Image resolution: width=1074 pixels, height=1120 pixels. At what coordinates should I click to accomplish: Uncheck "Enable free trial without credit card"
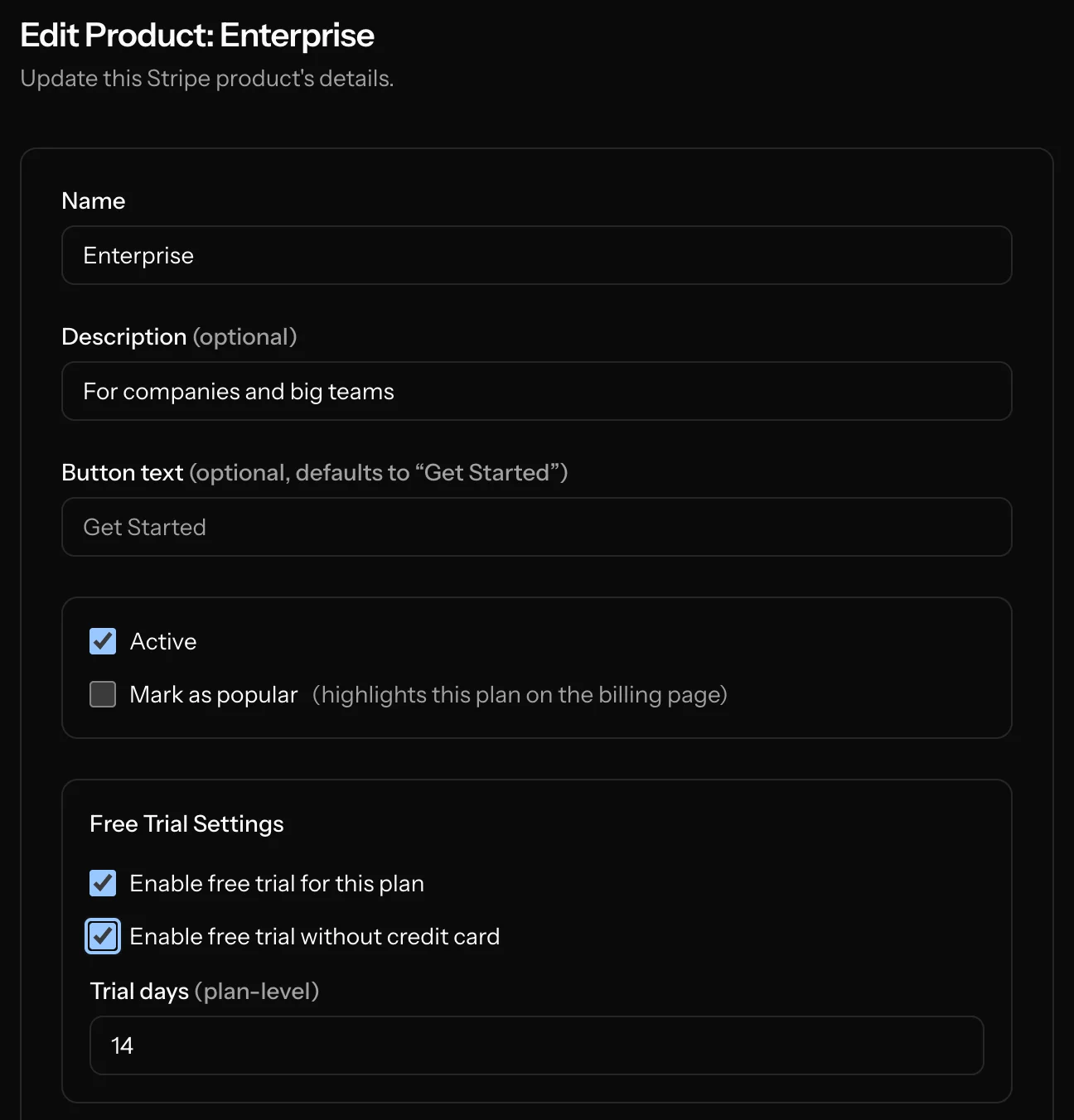(102, 936)
